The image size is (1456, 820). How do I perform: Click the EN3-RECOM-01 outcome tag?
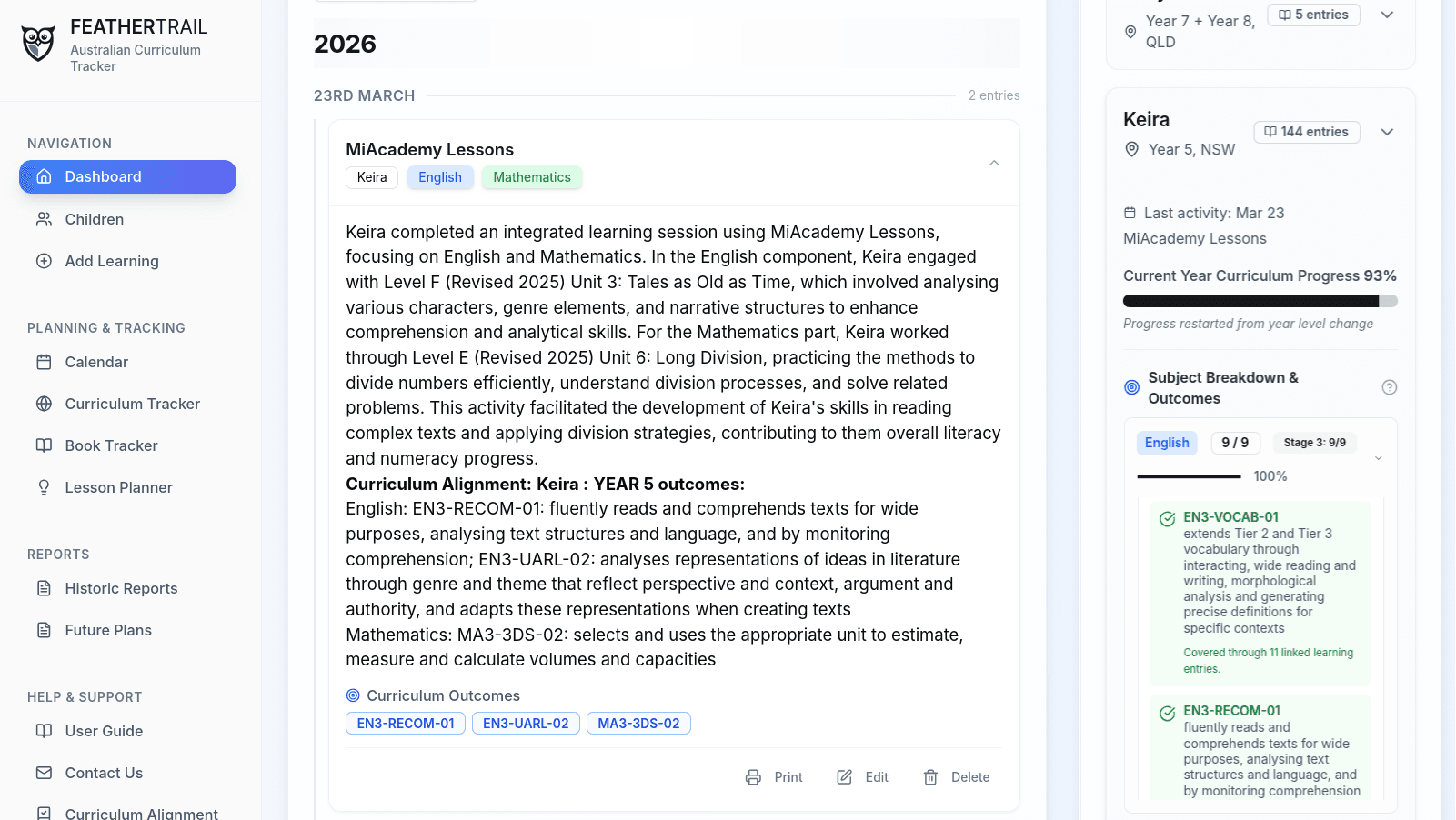click(x=406, y=724)
